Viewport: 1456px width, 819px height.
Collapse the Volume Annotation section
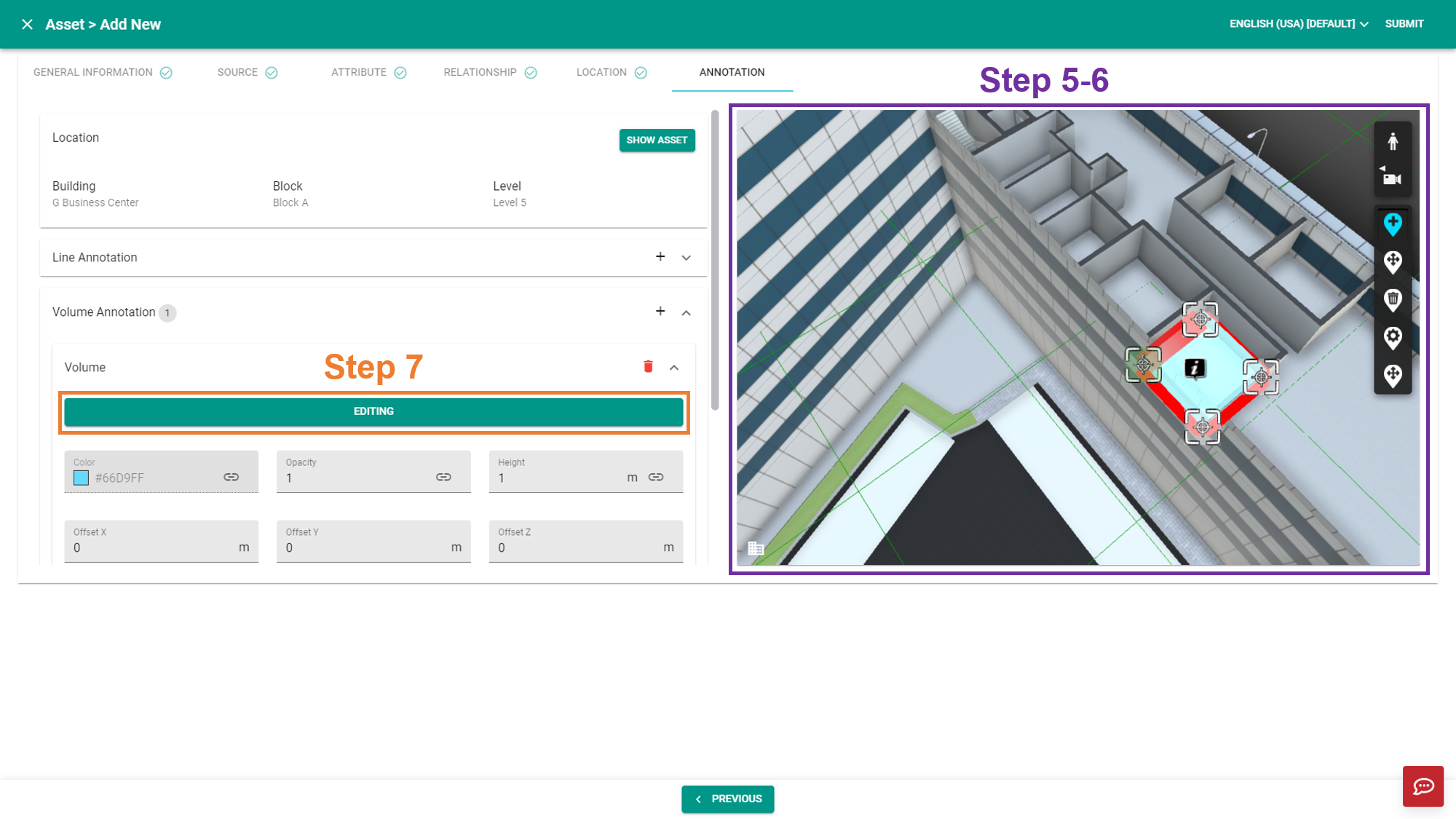pyautogui.click(x=686, y=313)
